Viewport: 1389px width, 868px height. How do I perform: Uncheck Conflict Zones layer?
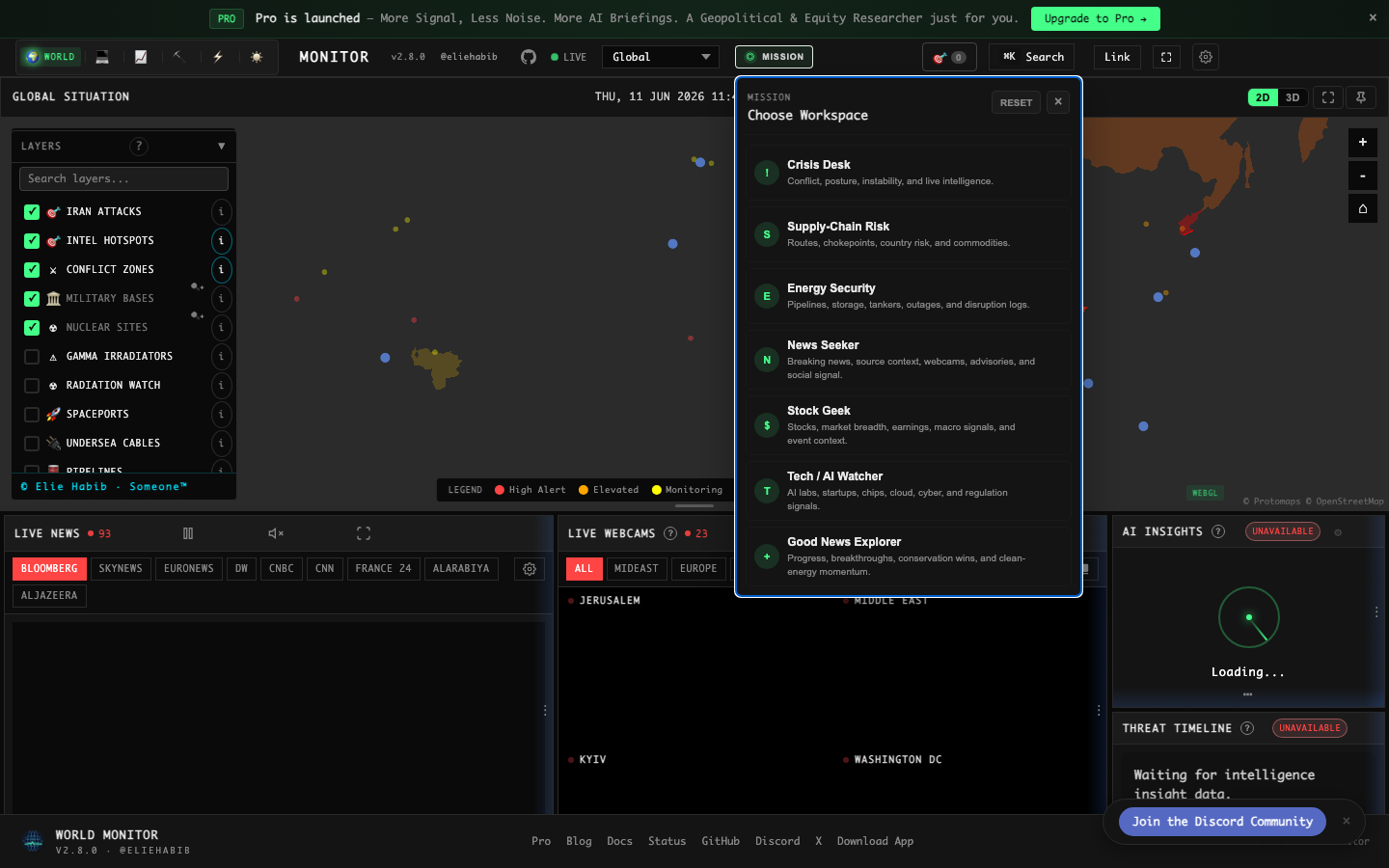pyautogui.click(x=32, y=269)
